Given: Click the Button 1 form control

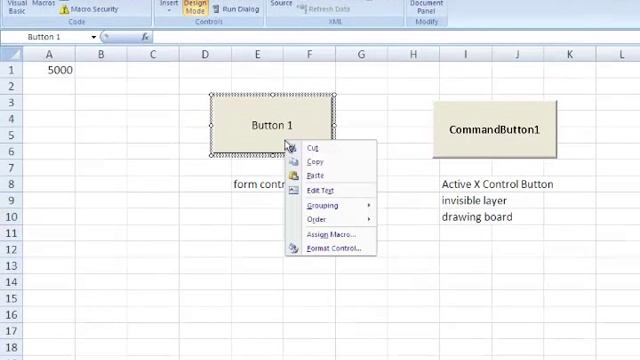Looking at the screenshot, I should coord(272,125).
